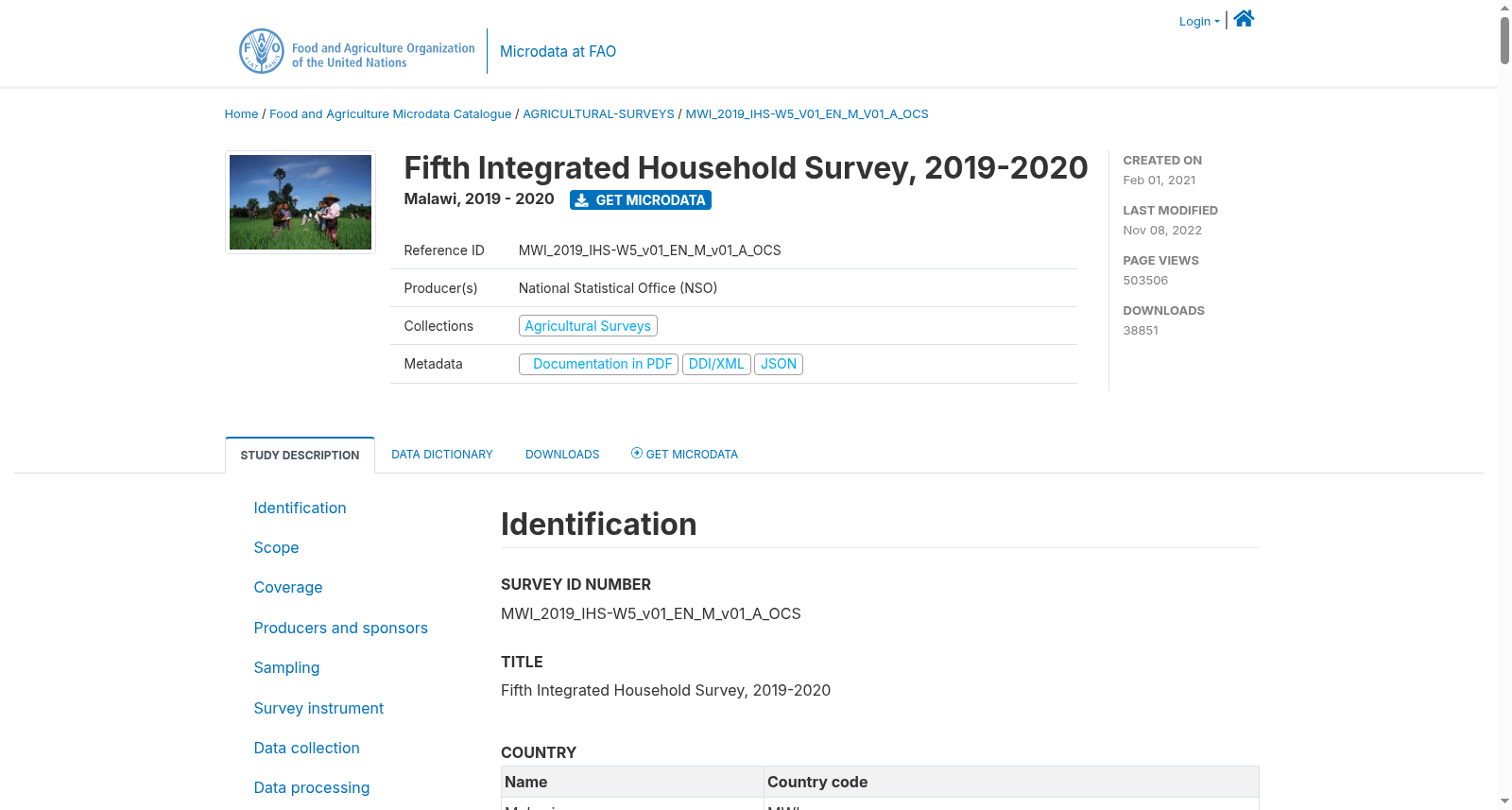
Task: Click the Microdata at FAO header link
Action: click(x=558, y=52)
